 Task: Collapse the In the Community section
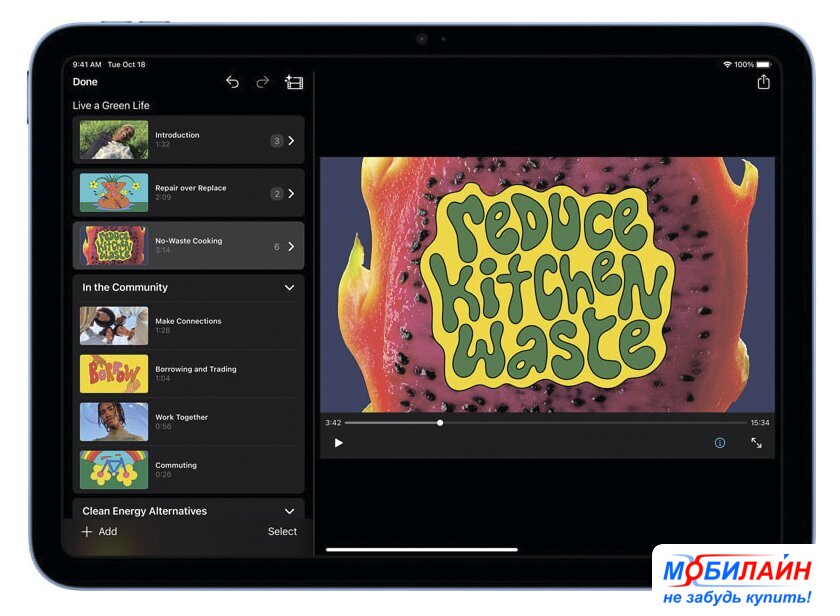(289, 288)
